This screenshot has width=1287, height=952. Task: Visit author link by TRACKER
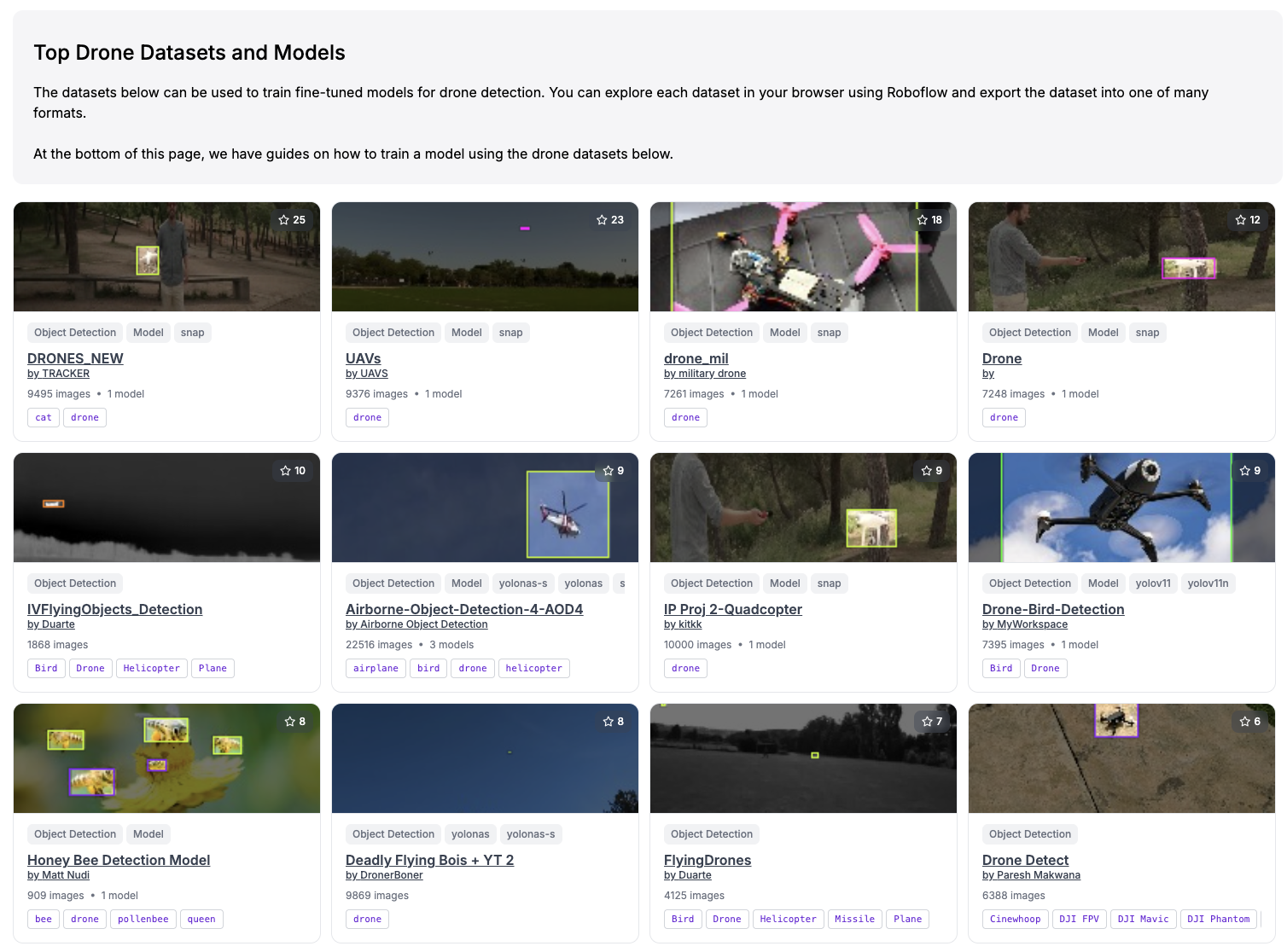[x=58, y=374]
